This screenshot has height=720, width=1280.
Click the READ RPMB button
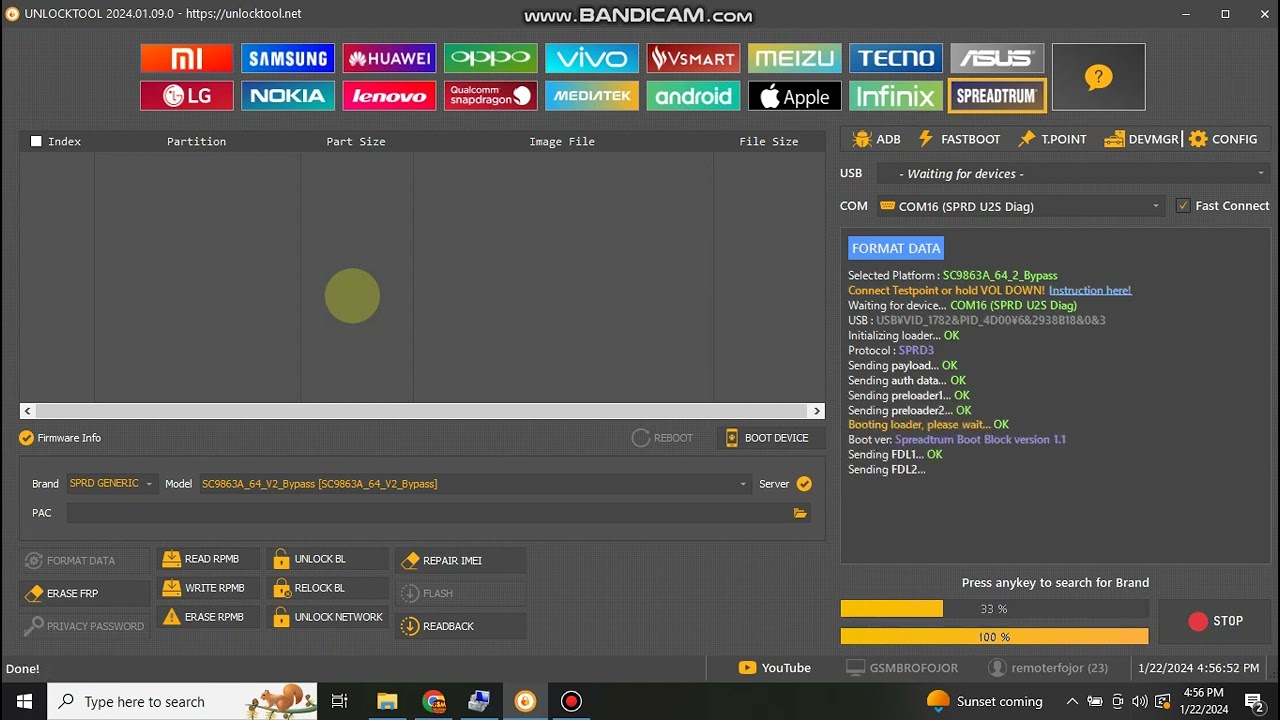208,559
